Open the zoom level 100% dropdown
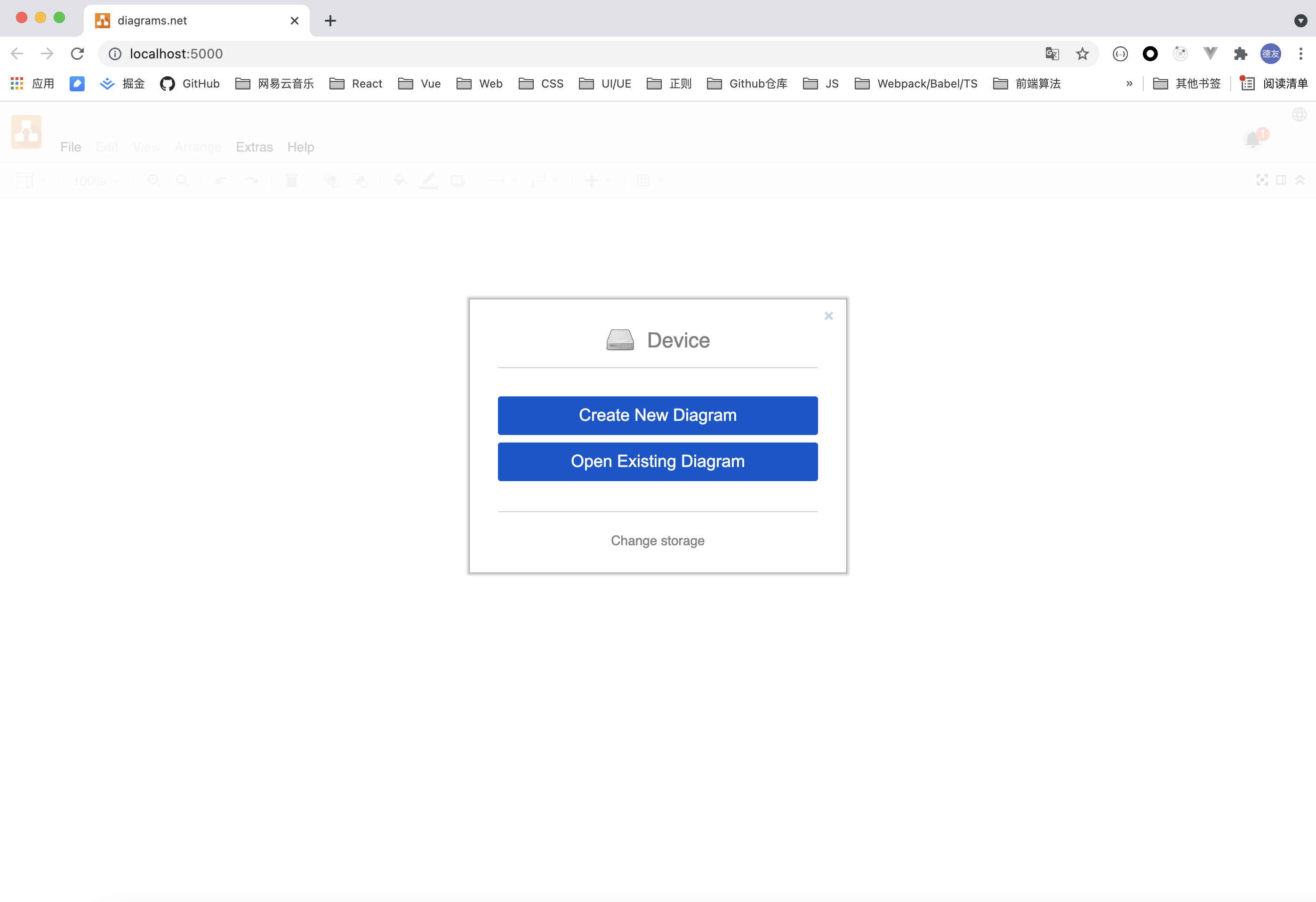This screenshot has width=1316, height=902. 95,180
